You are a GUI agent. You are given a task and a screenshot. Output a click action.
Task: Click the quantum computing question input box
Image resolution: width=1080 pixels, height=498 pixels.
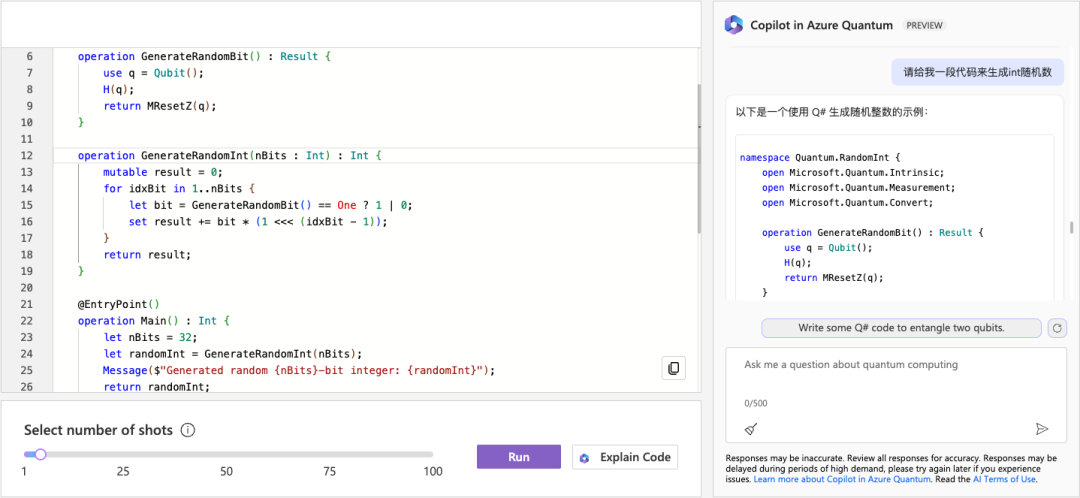click(x=900, y=366)
